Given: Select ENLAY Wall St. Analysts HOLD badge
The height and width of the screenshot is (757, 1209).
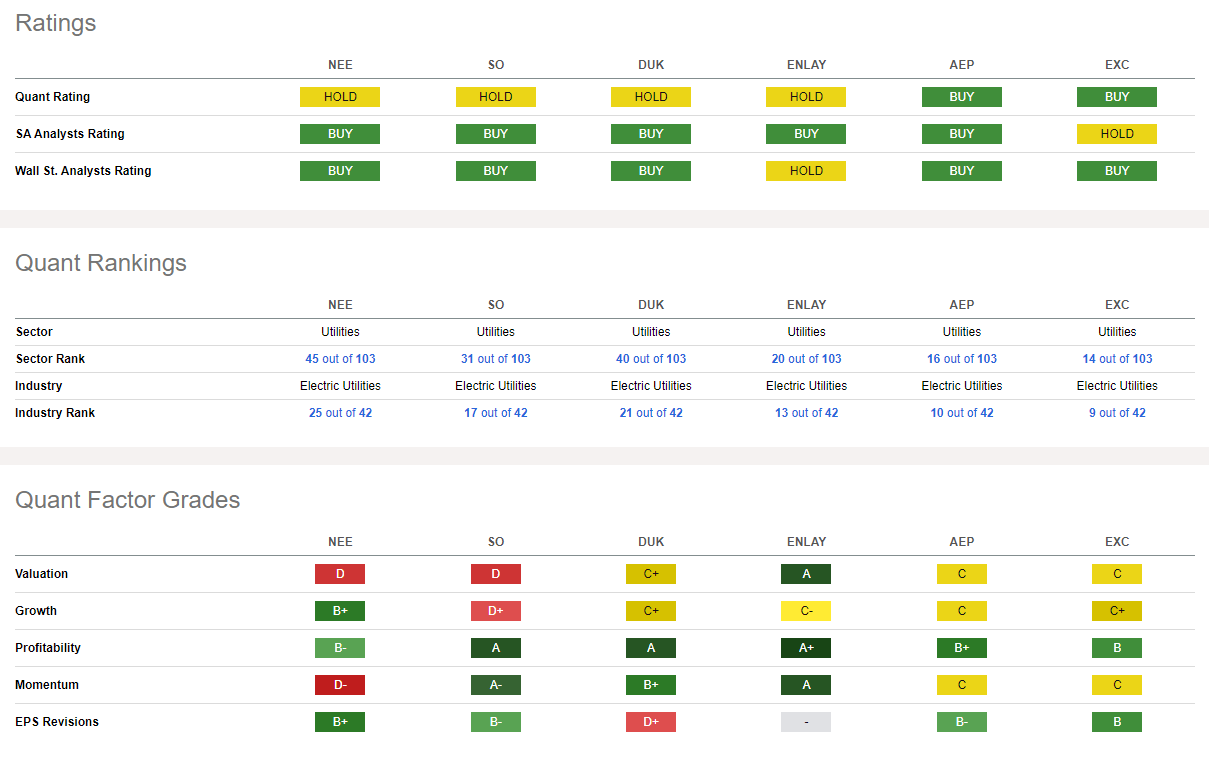Looking at the screenshot, I should click(x=806, y=171).
